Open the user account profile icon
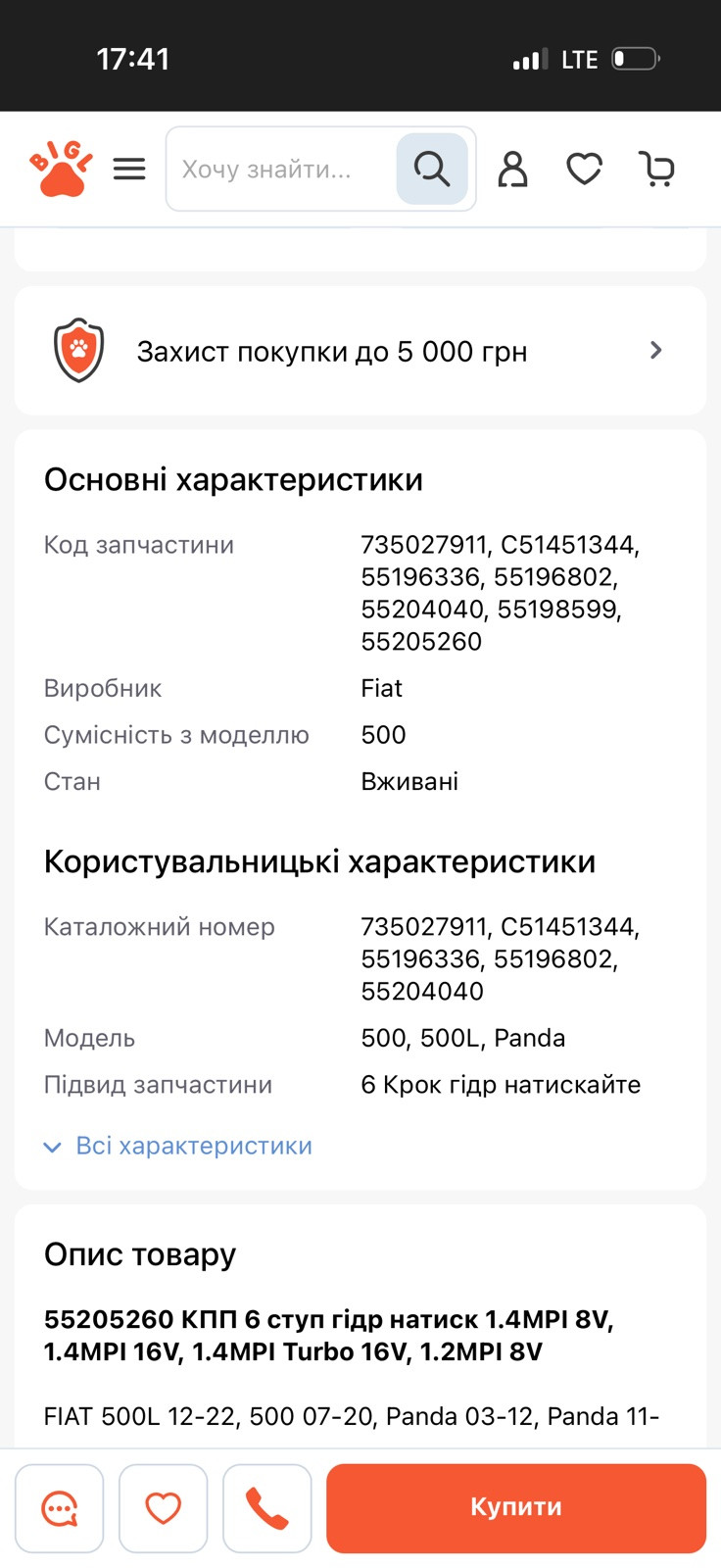Viewport: 721px width, 1568px height. (x=512, y=169)
